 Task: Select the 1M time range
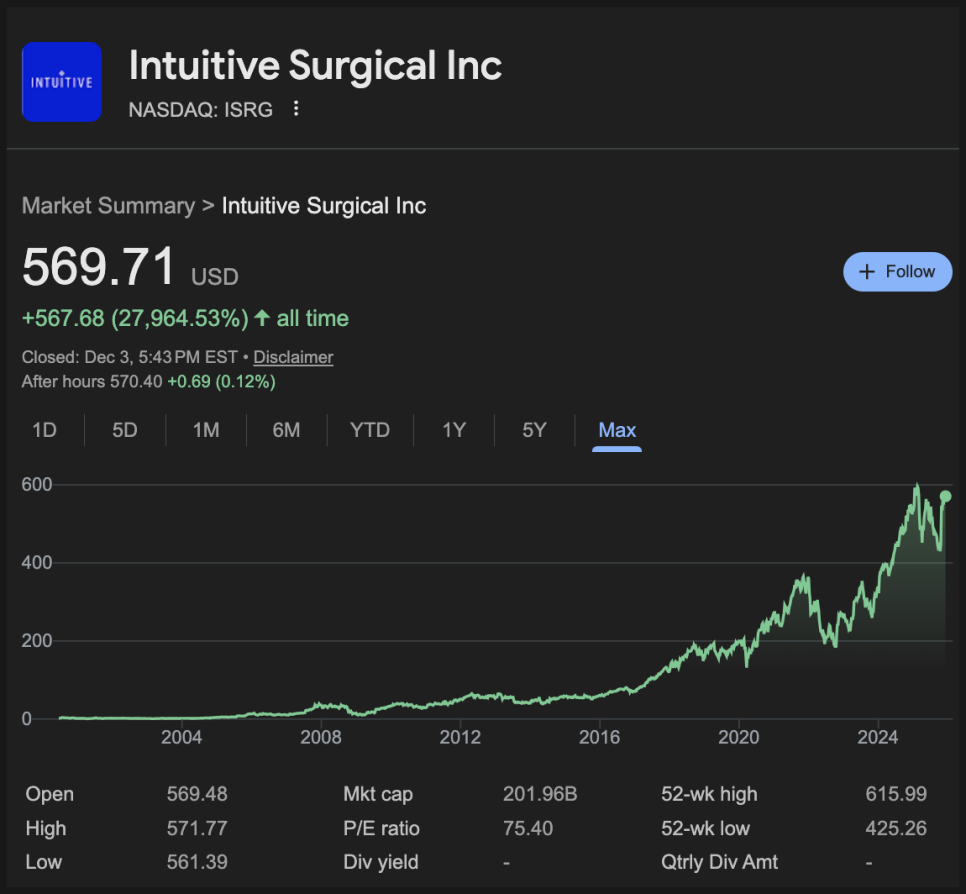[206, 431]
